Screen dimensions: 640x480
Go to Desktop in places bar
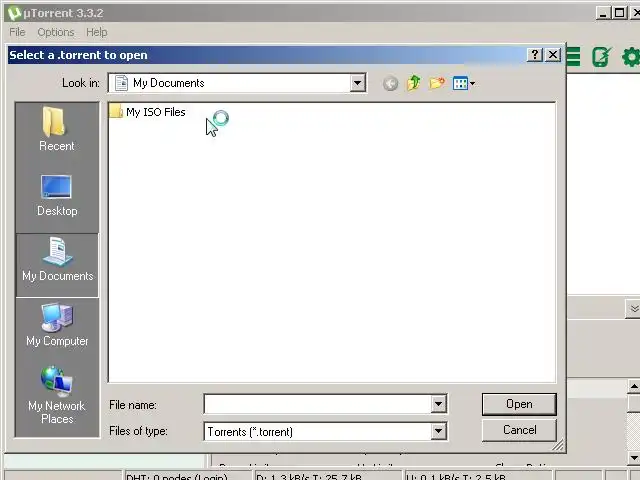(57, 195)
